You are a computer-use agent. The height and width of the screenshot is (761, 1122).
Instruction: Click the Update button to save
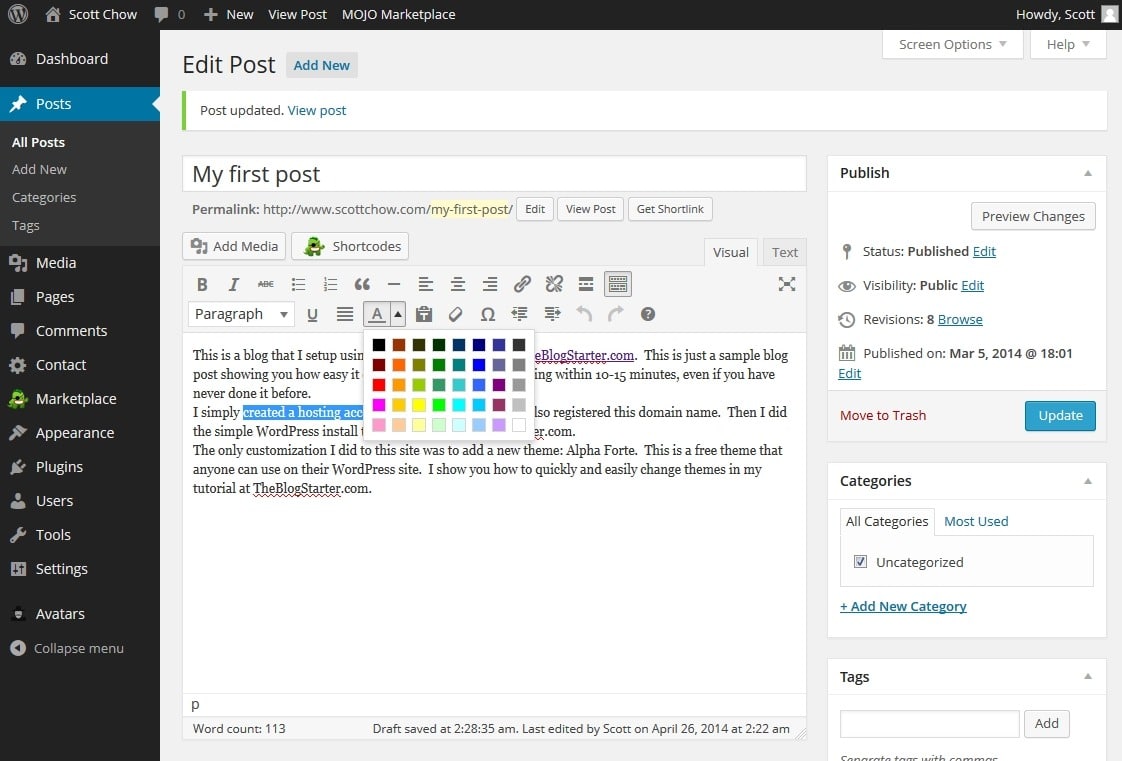[1060, 415]
